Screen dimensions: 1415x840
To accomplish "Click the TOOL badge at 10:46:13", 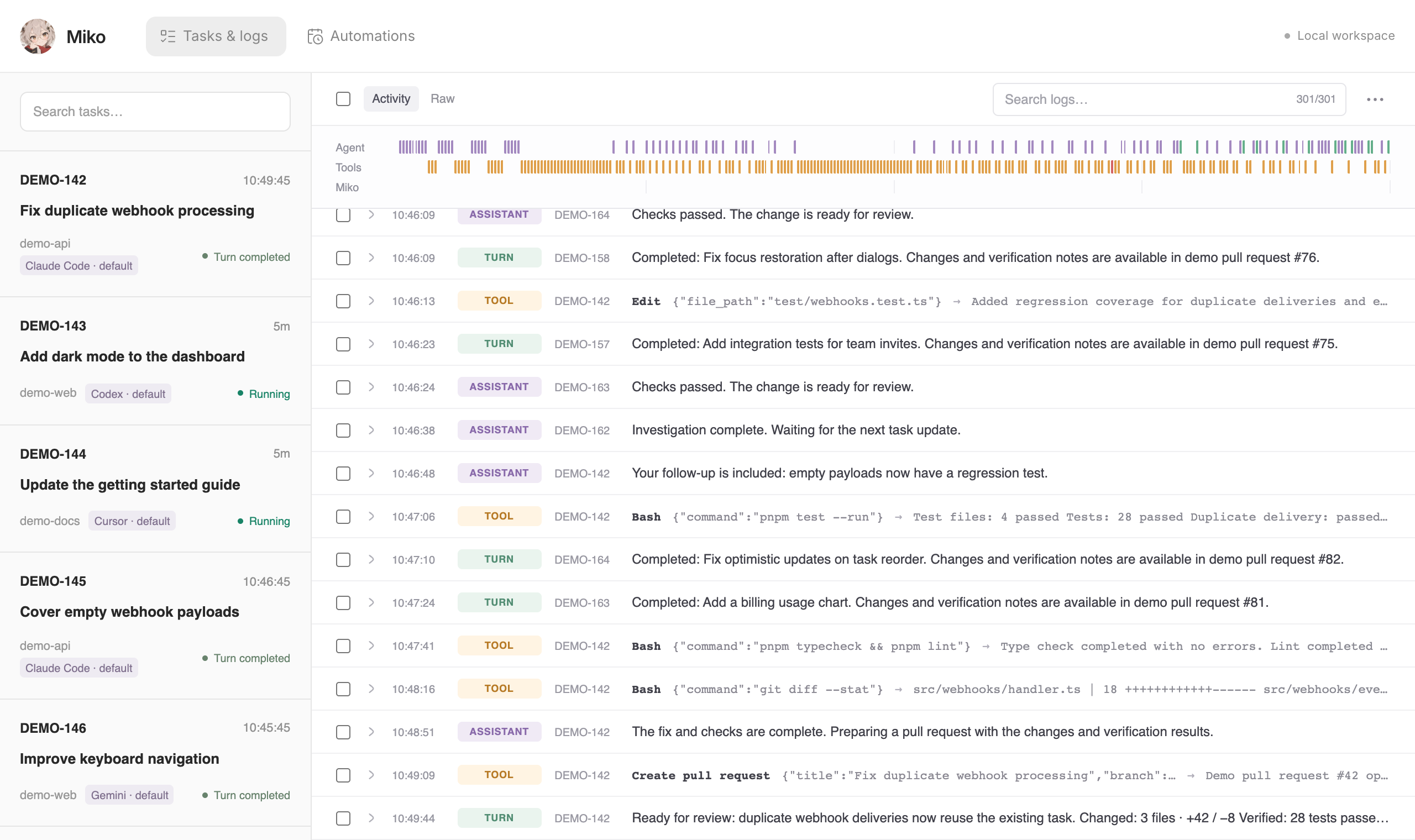I will click(499, 301).
